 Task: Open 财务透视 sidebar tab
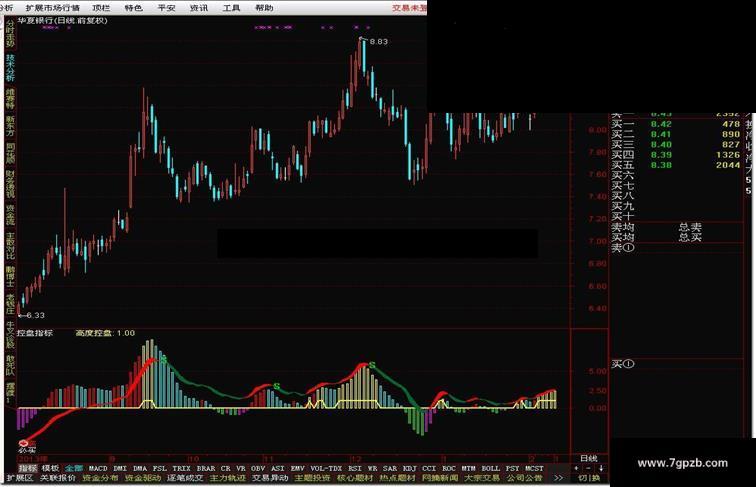(10, 184)
